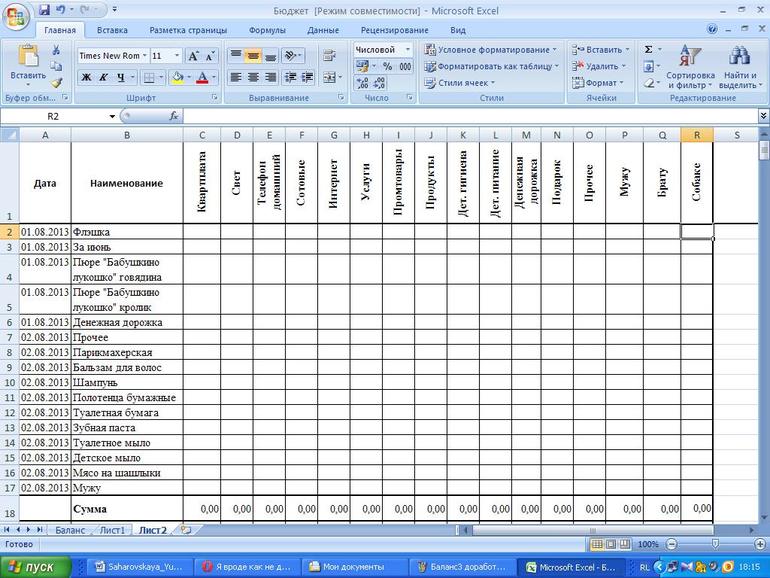Open Find and Select (Найти и выделить)
The image size is (770, 578).
pyautogui.click(x=739, y=66)
